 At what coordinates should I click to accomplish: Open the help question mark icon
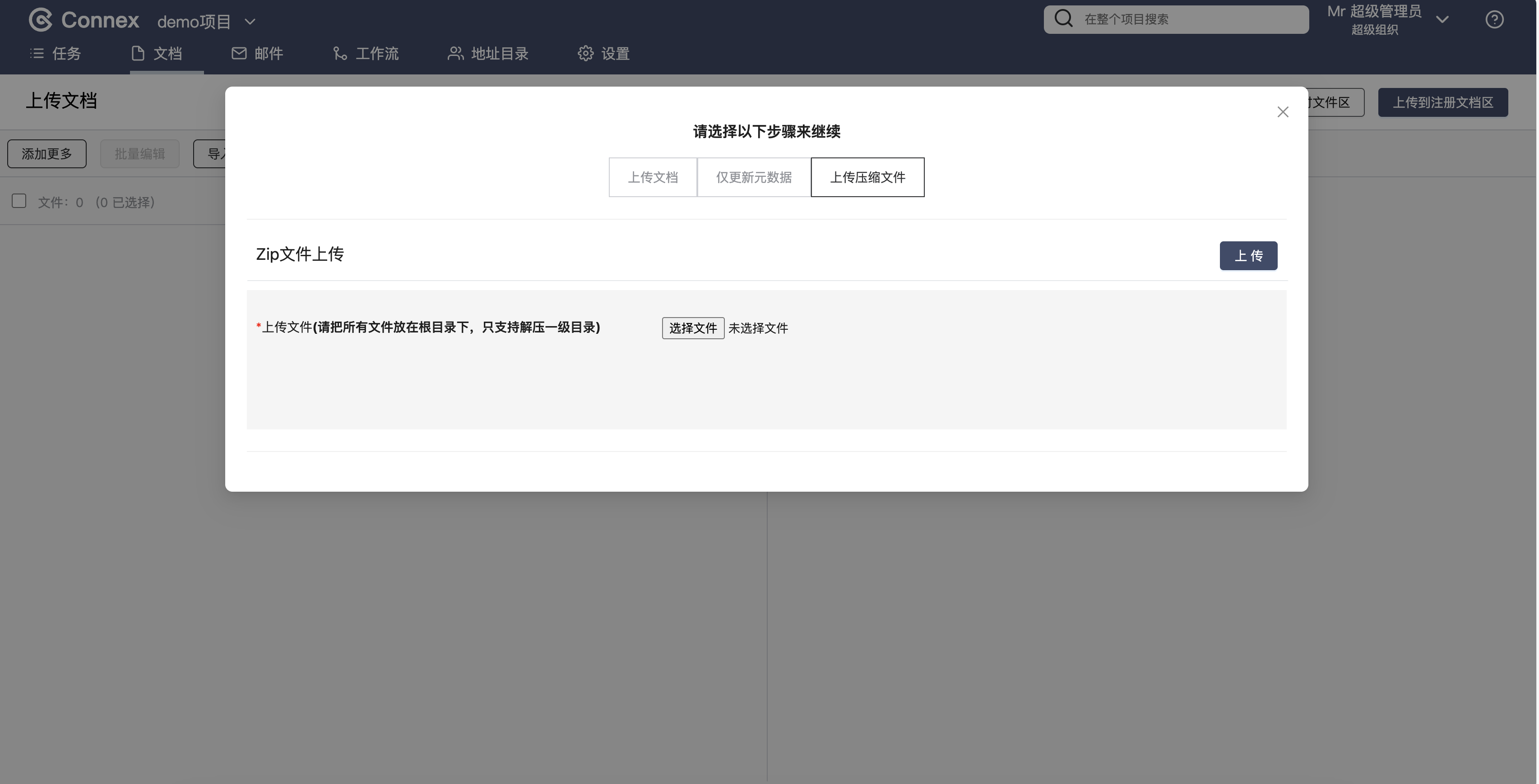[1494, 20]
